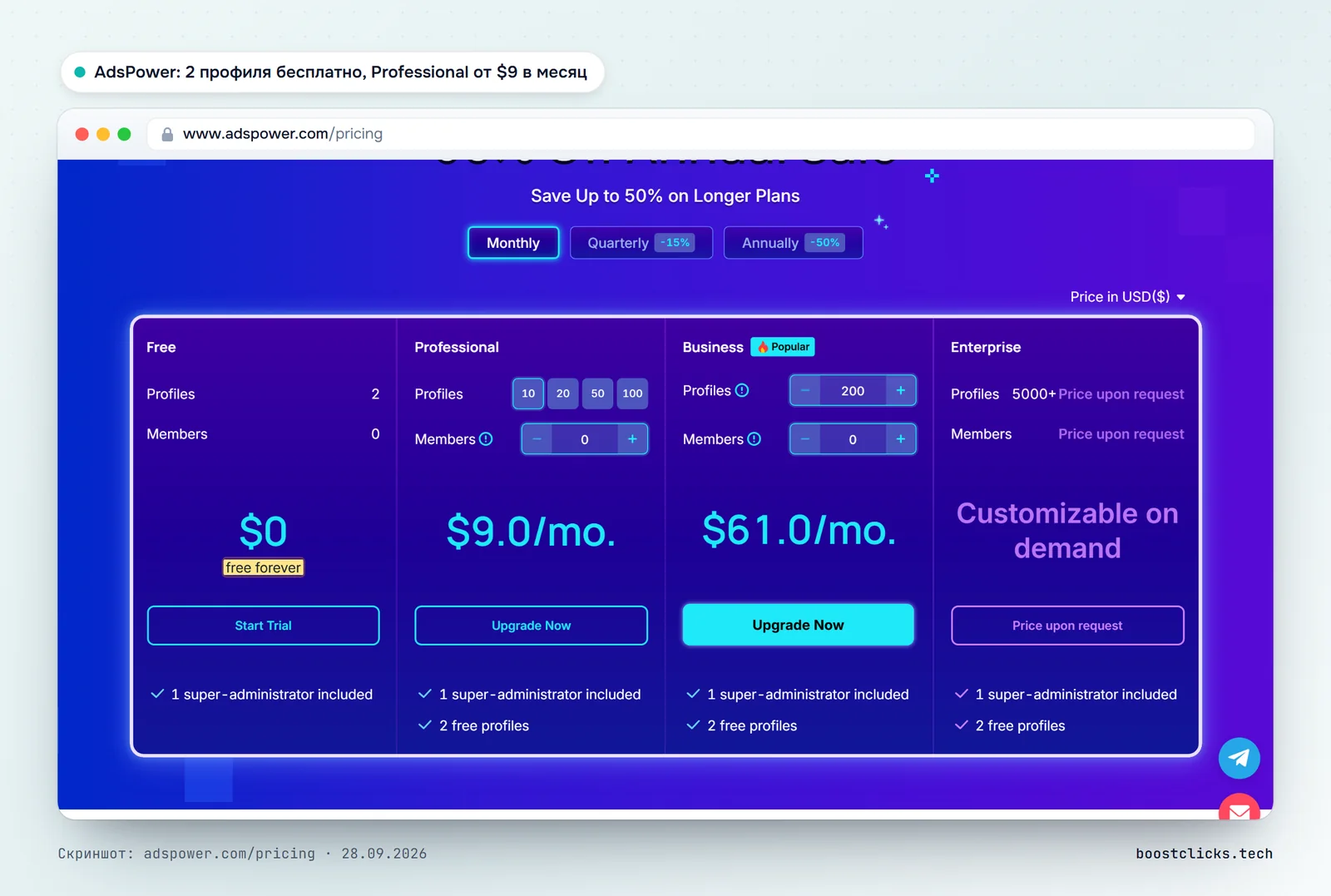Decrease Business Profiles with minus
Screen dimensions: 1331x896
804,390
